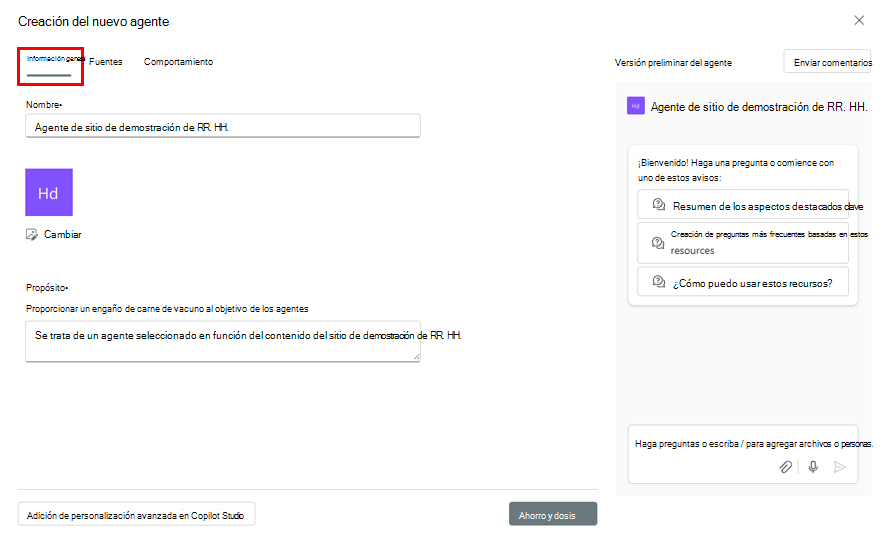
Task: Click the Propósito text area resize handle
Action: 416,357
